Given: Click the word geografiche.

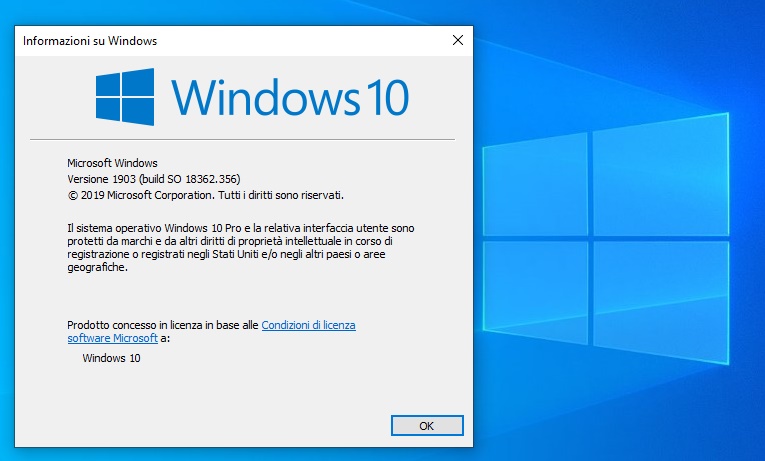Looking at the screenshot, I should coord(98,267).
